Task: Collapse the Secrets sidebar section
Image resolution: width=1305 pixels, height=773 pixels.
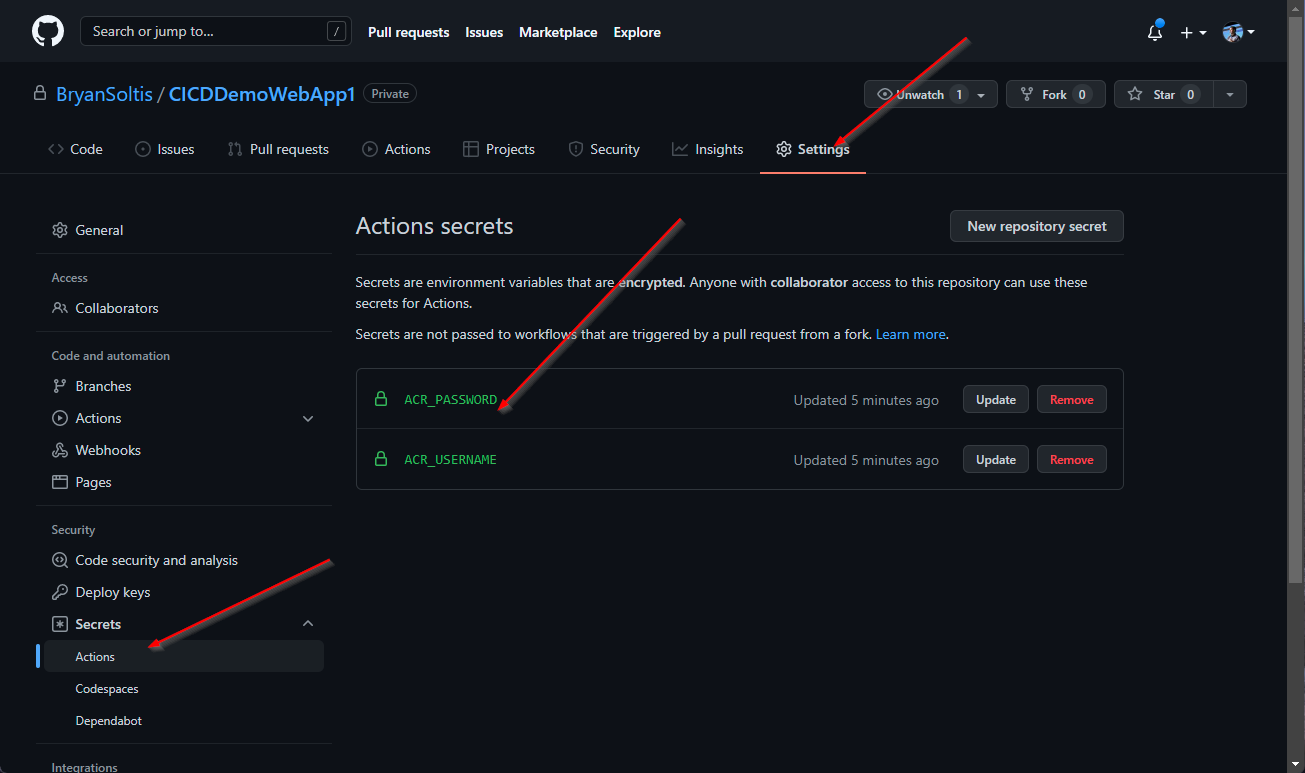Action: pos(308,624)
